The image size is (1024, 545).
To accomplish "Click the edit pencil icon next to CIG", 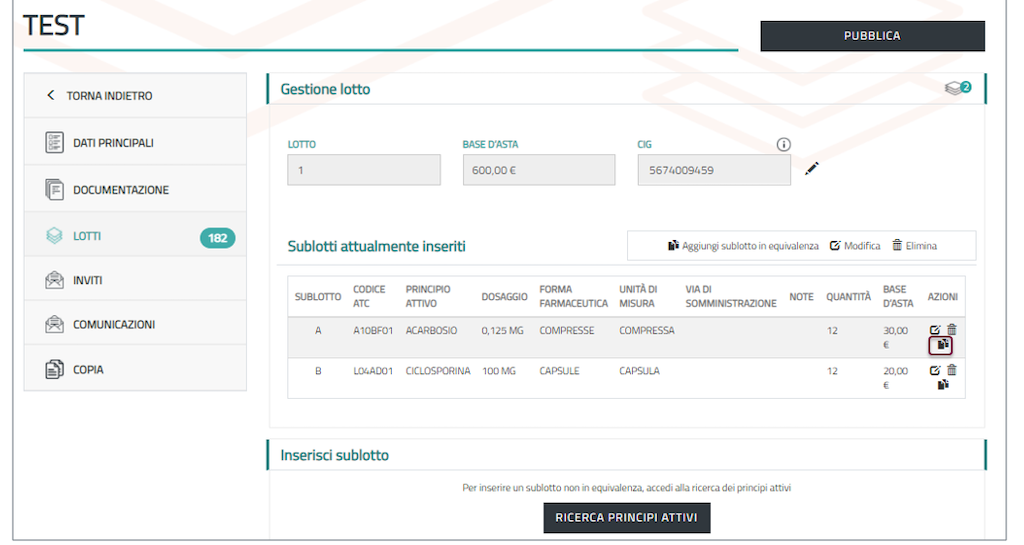I will (x=811, y=169).
